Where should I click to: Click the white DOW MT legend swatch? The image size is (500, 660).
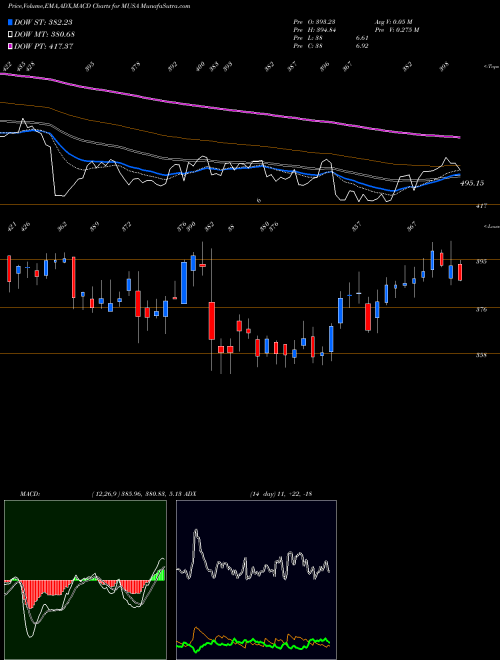tap(10, 35)
